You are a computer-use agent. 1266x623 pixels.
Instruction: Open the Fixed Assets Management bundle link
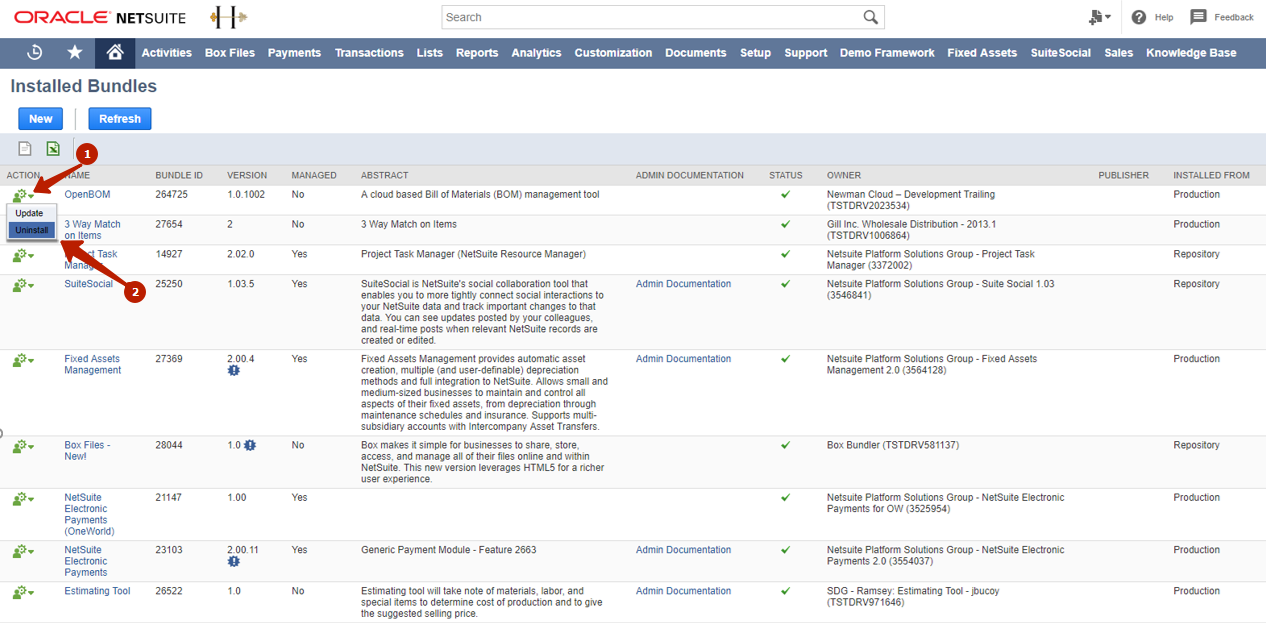coord(93,364)
